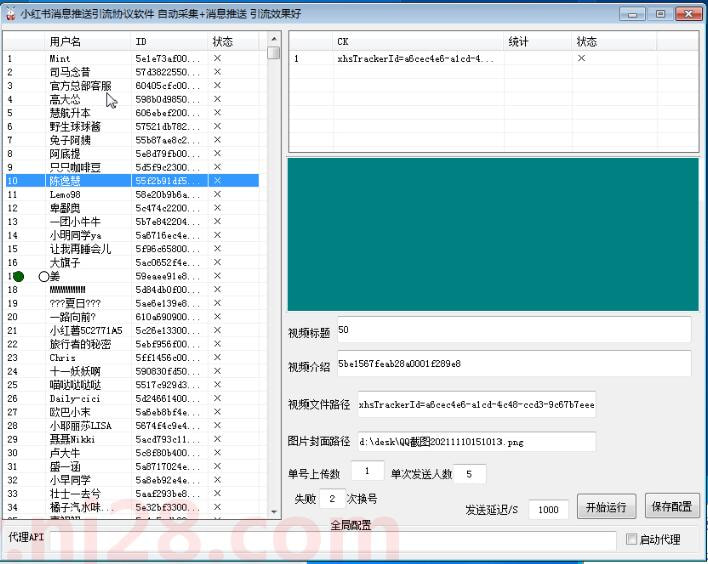
Task: Click the ID column header in user list
Action: (x=169, y=42)
